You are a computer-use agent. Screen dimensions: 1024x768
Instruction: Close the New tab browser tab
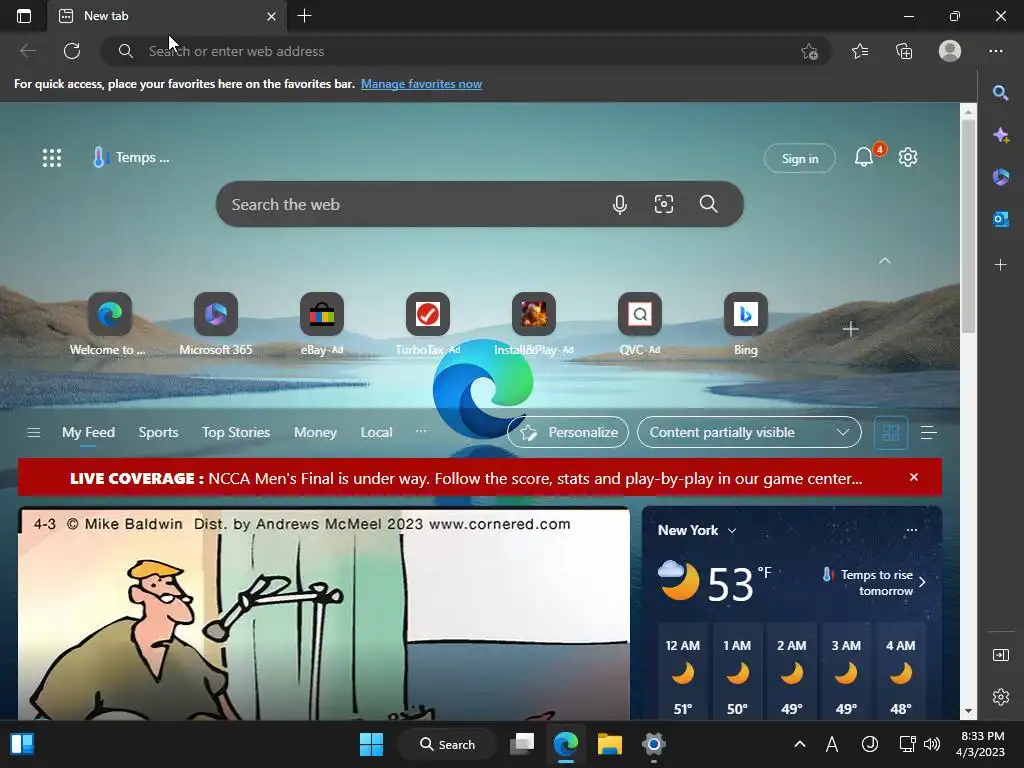tap(271, 16)
